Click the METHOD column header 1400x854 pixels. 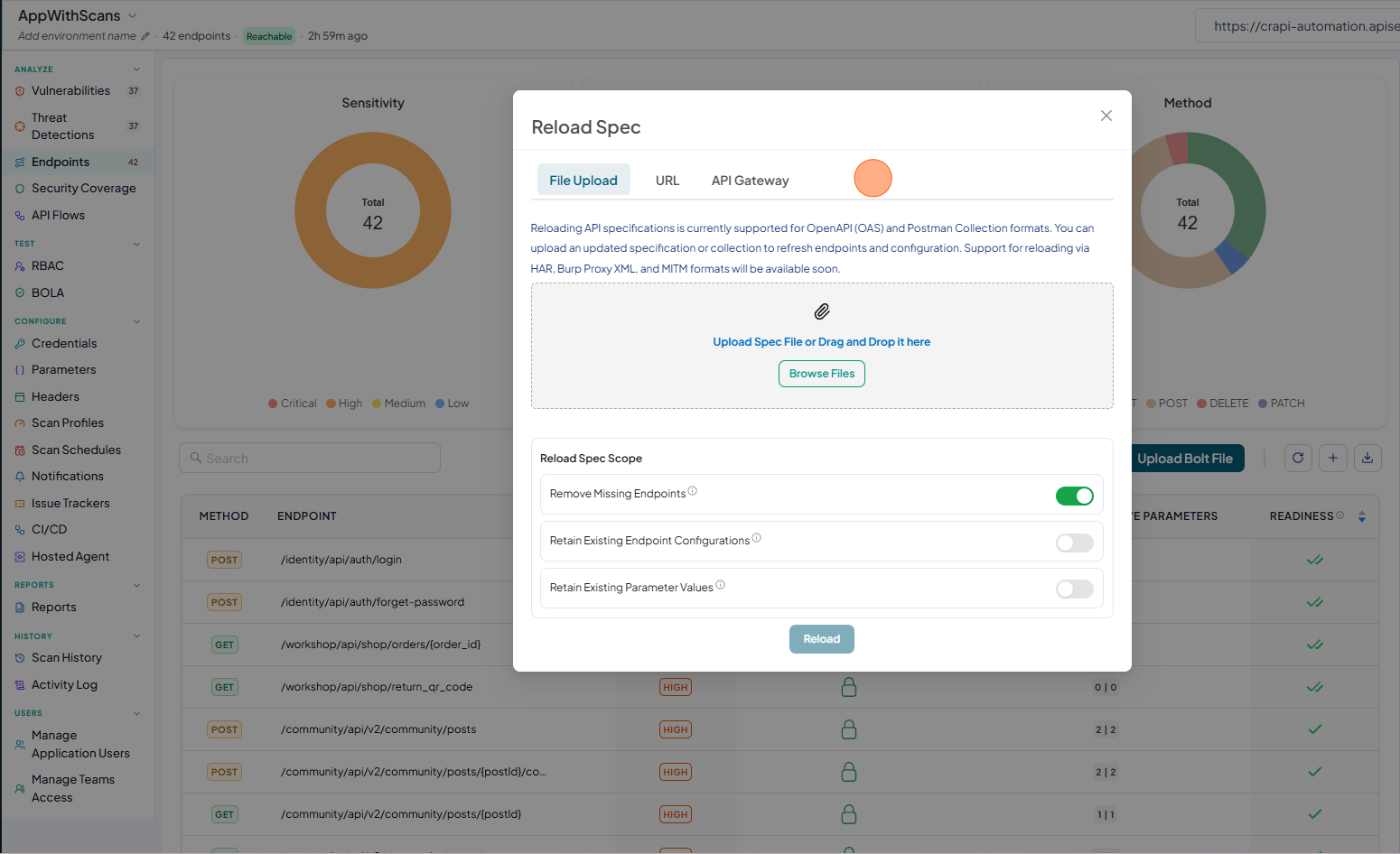[224, 516]
